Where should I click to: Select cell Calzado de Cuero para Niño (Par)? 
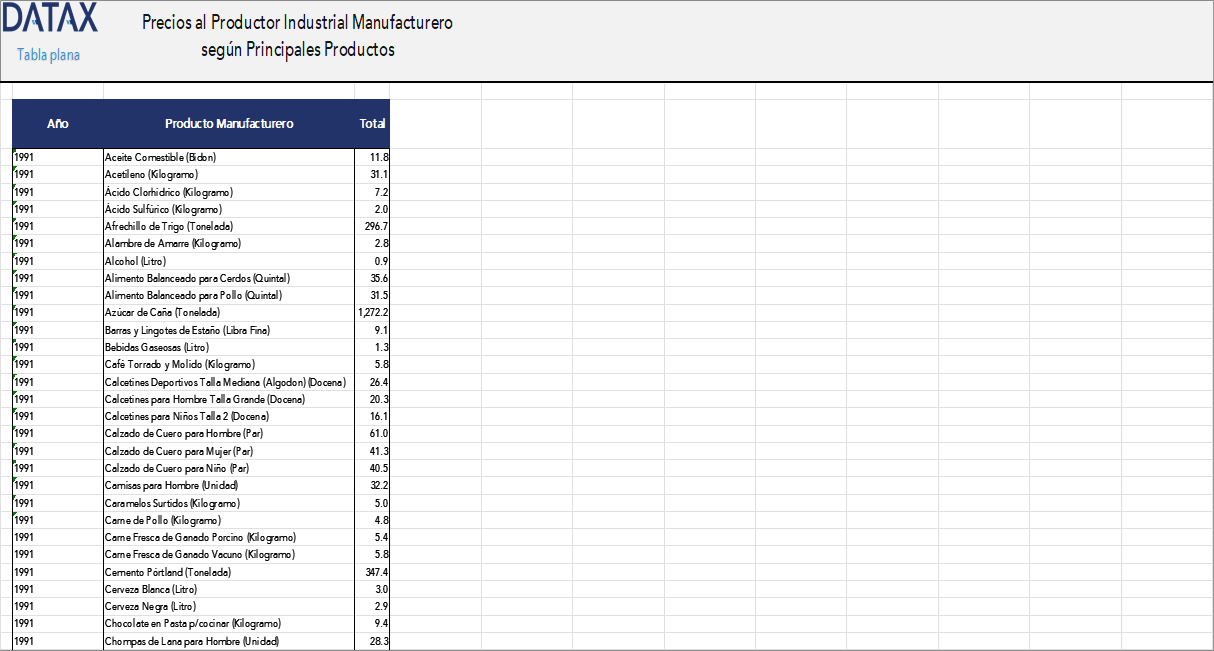(x=229, y=468)
